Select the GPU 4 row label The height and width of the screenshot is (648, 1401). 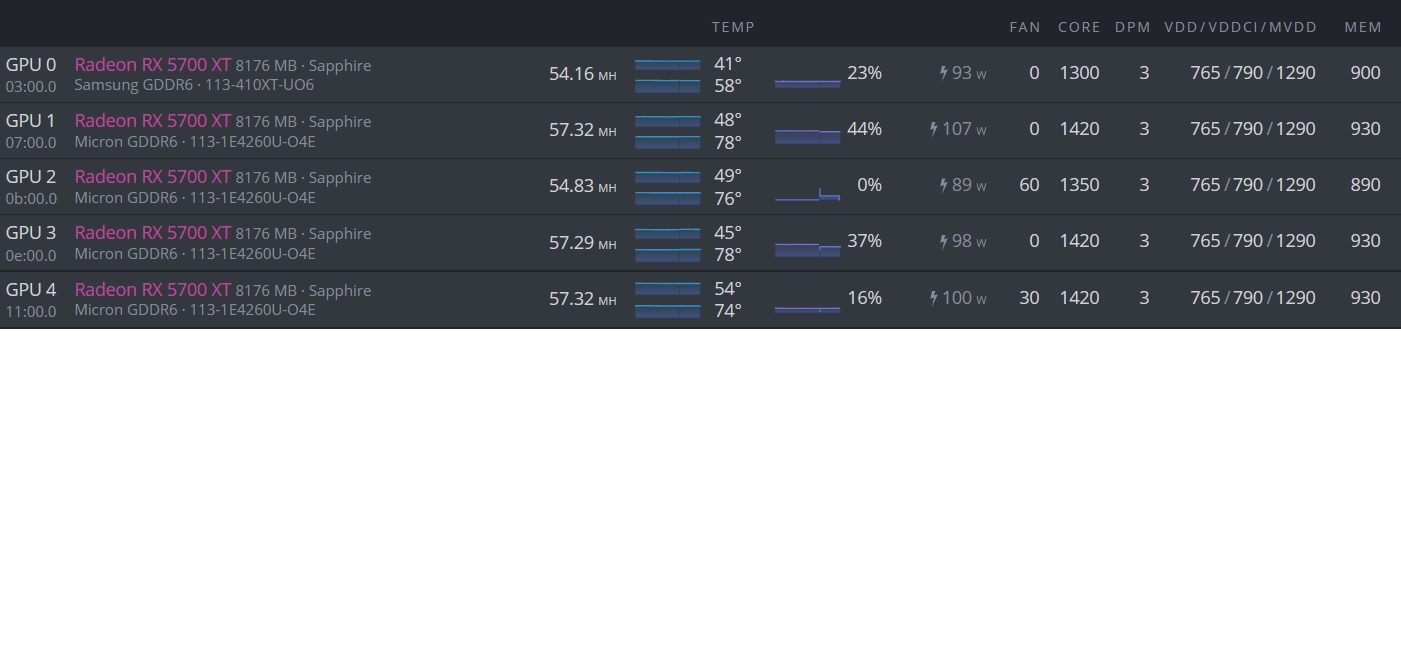pyautogui.click(x=31, y=290)
